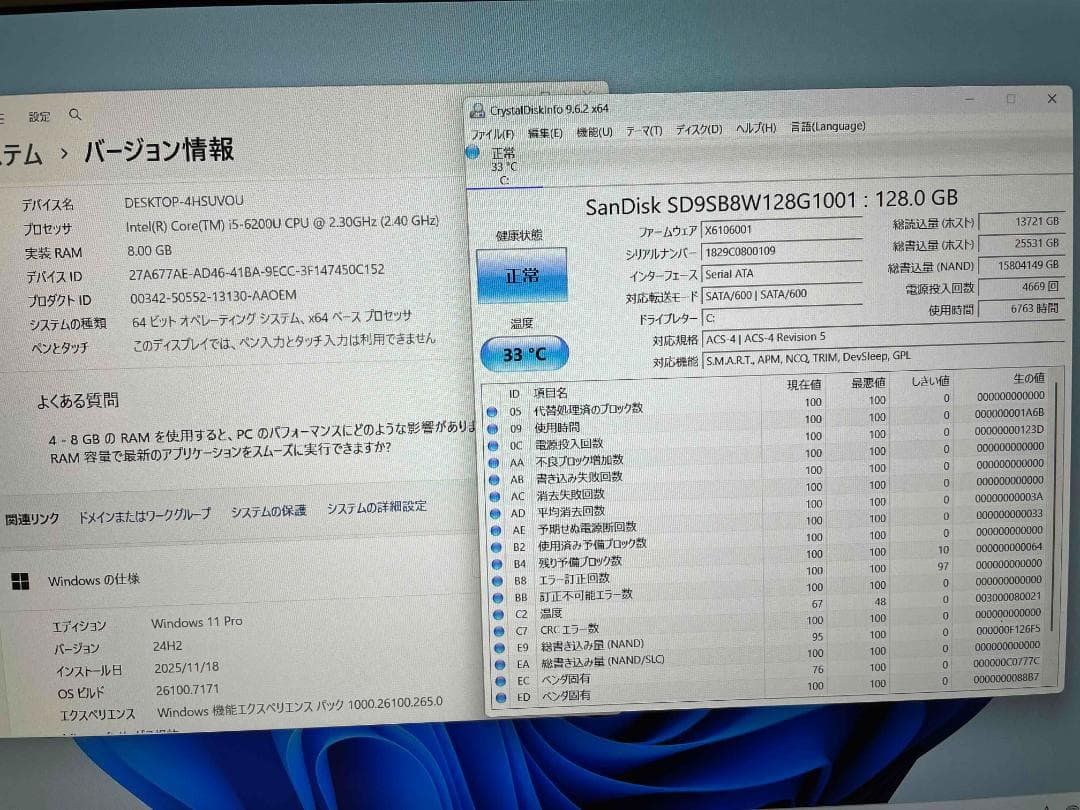Click the blue status dot for row C7 CRC エラー数
The height and width of the screenshot is (810, 1080).
pos(501,631)
